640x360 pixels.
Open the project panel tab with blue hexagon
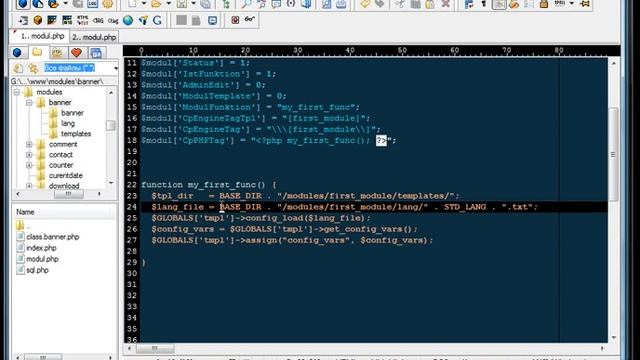click(x=18, y=53)
